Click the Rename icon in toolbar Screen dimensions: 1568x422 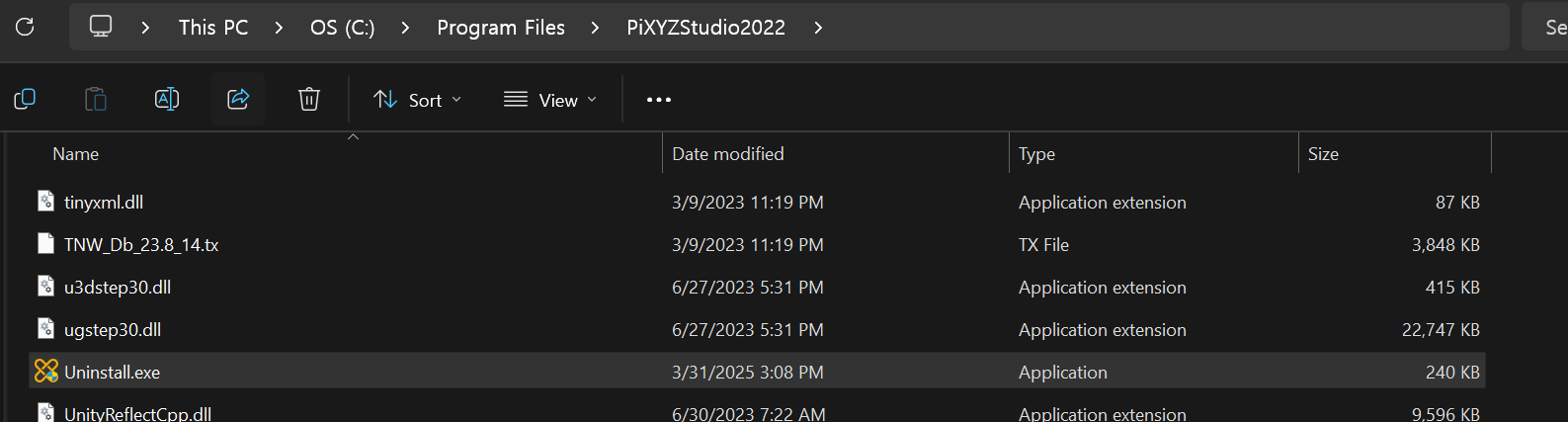[x=167, y=99]
